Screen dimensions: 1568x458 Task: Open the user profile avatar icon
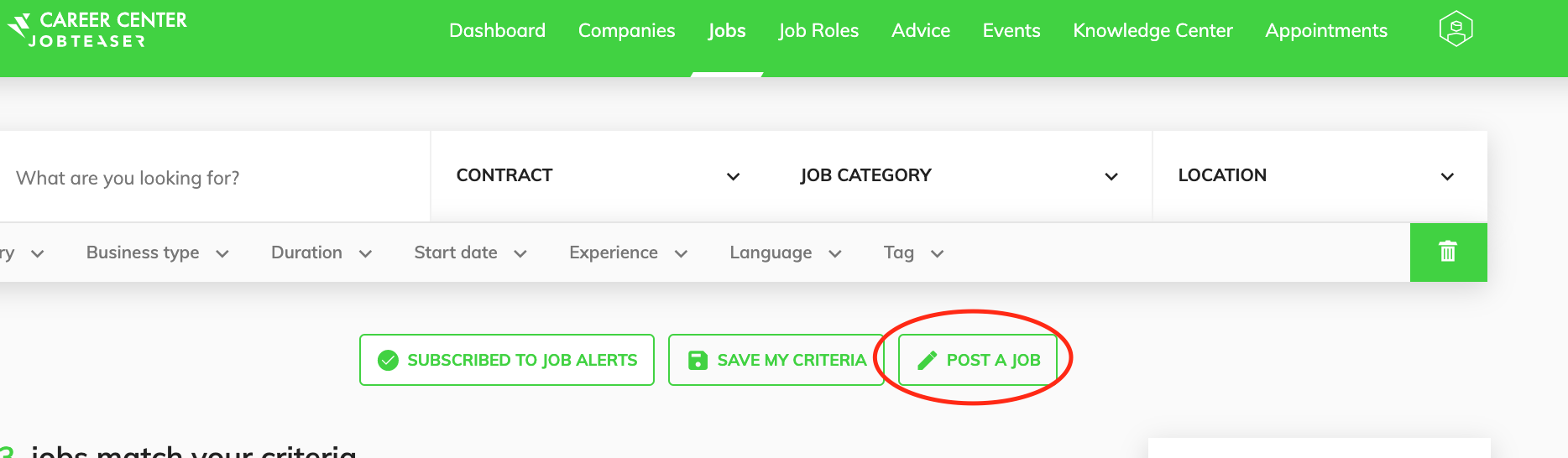click(1456, 29)
